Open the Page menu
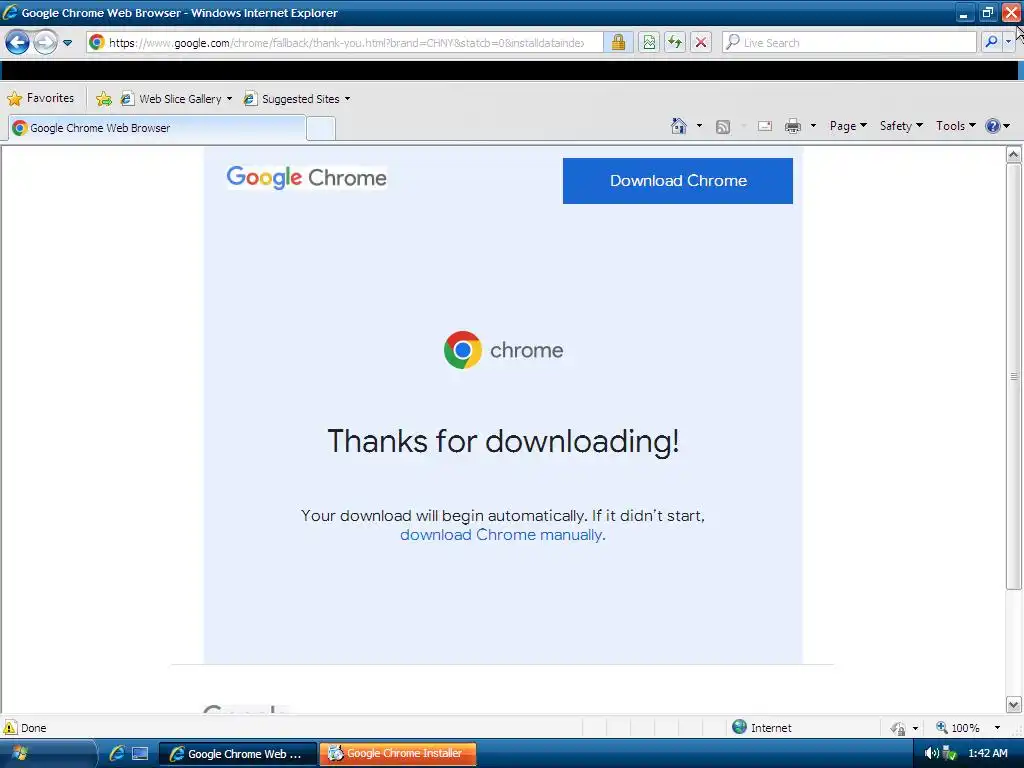The width and height of the screenshot is (1024, 768). tap(848, 126)
